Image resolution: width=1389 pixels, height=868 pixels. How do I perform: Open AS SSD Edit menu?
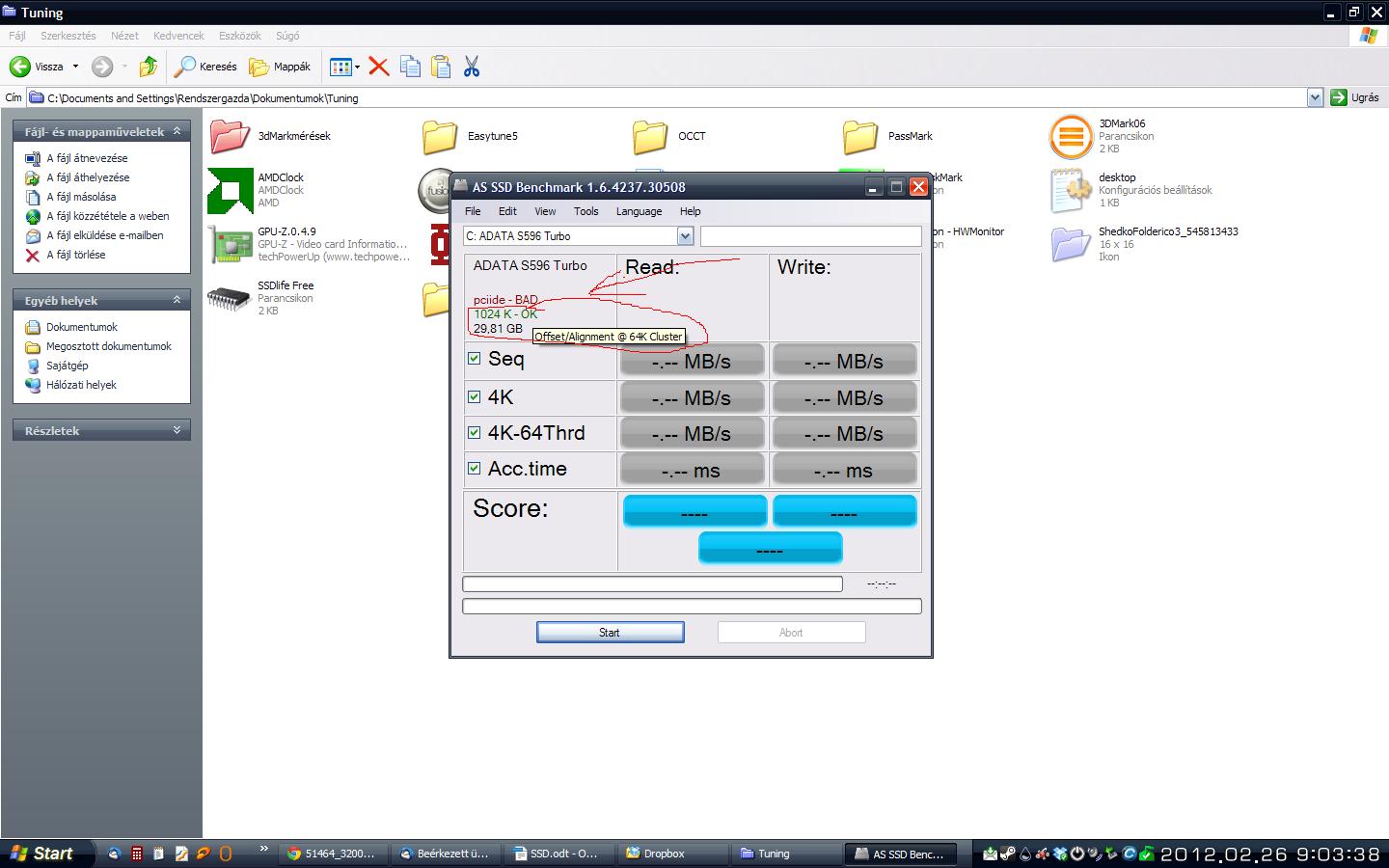pyautogui.click(x=507, y=211)
